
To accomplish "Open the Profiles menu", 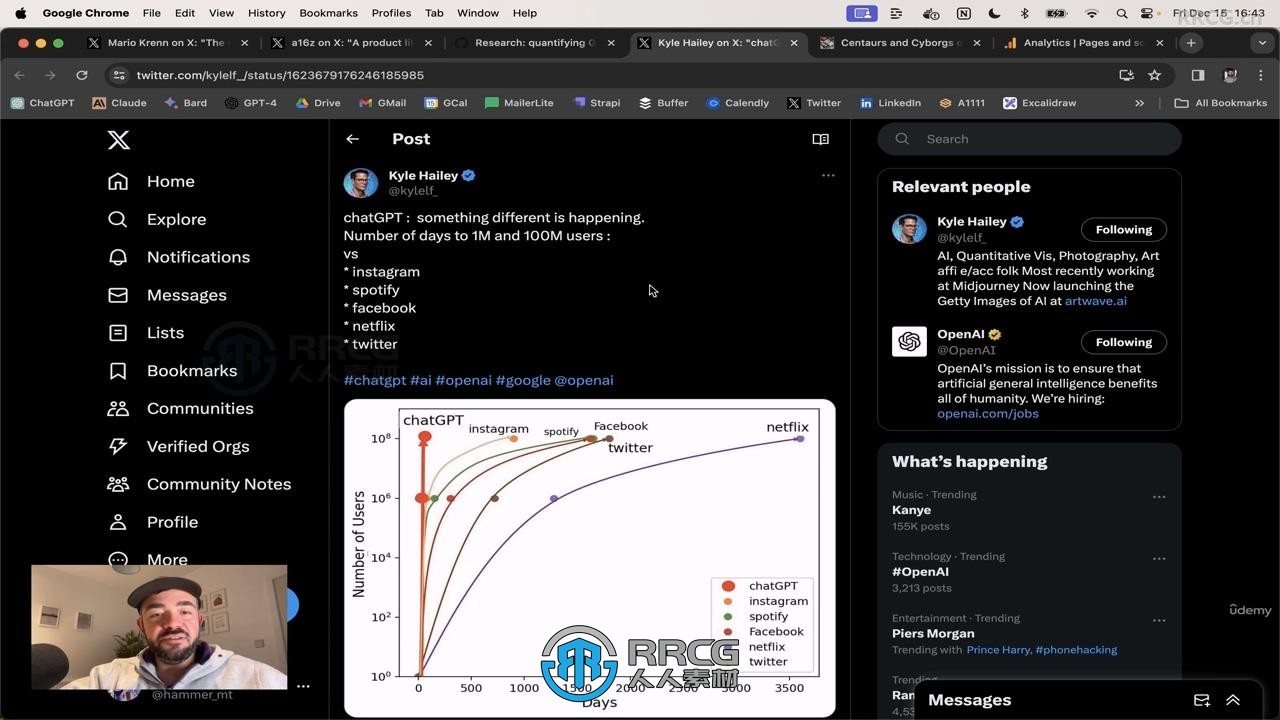I will 391,13.
